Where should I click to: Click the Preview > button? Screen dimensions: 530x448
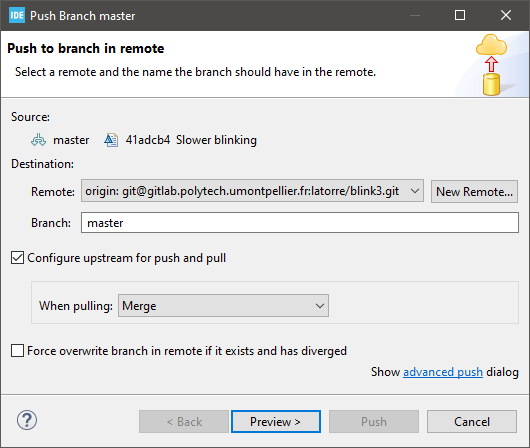[x=276, y=422]
